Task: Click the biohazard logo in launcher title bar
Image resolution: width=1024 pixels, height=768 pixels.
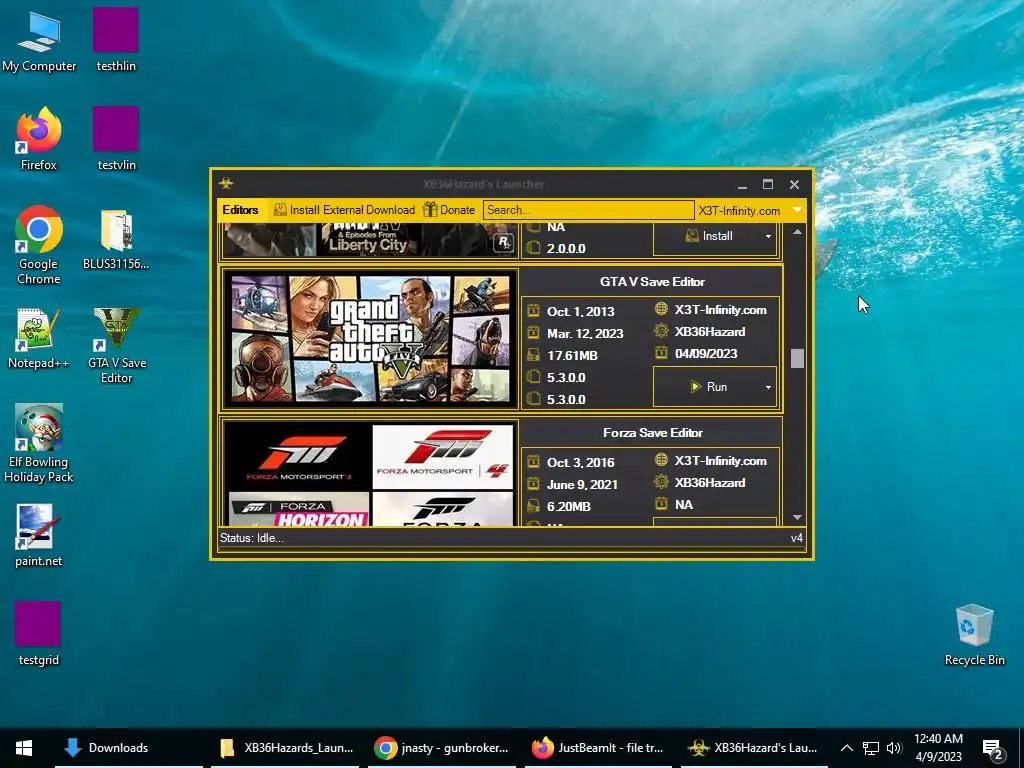Action: click(226, 184)
